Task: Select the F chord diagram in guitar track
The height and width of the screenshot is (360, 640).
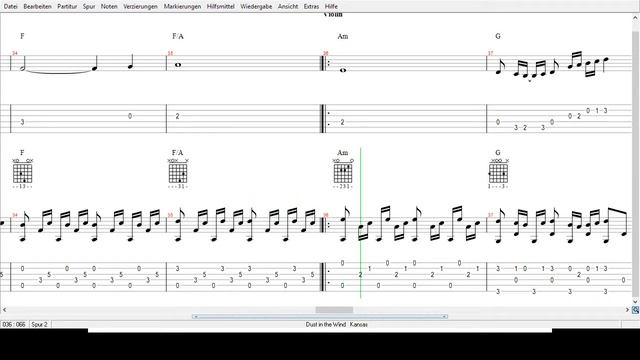Action: click(22, 173)
